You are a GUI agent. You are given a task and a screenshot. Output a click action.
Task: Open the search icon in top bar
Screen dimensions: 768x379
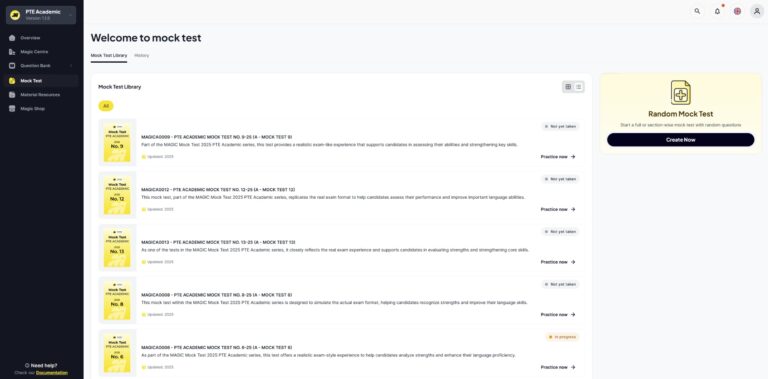coord(697,11)
